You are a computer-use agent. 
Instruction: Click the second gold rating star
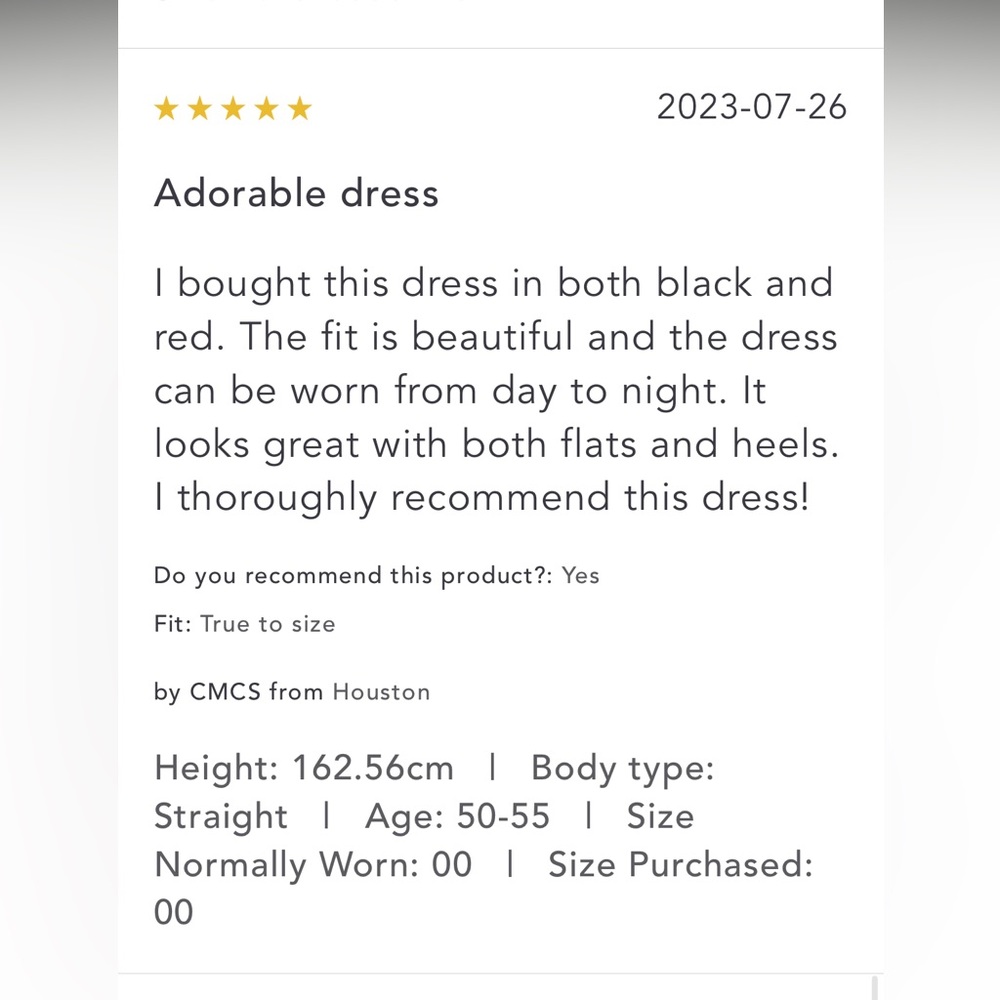tap(200, 108)
